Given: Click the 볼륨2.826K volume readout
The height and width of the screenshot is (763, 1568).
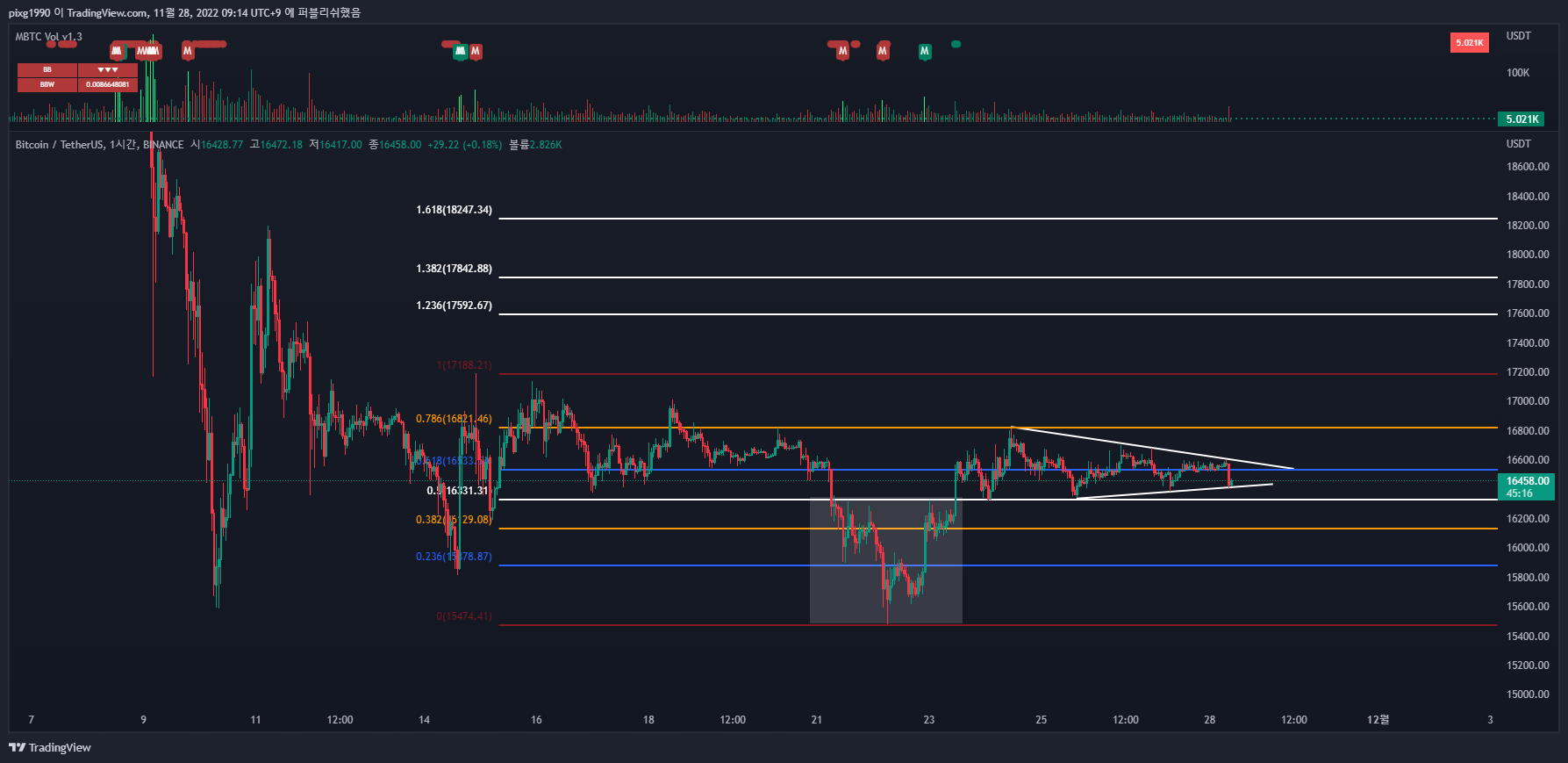Looking at the screenshot, I should pos(535,145).
